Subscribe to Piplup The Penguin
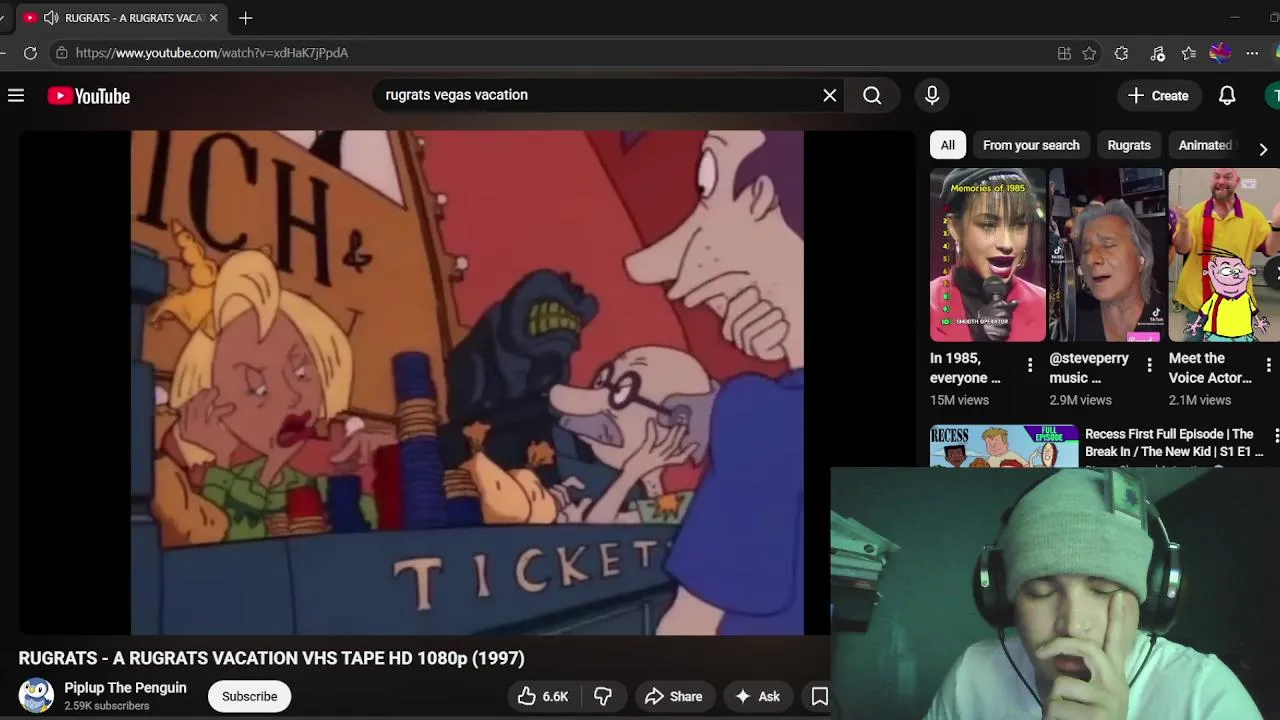This screenshot has height=720, width=1280. click(x=250, y=697)
